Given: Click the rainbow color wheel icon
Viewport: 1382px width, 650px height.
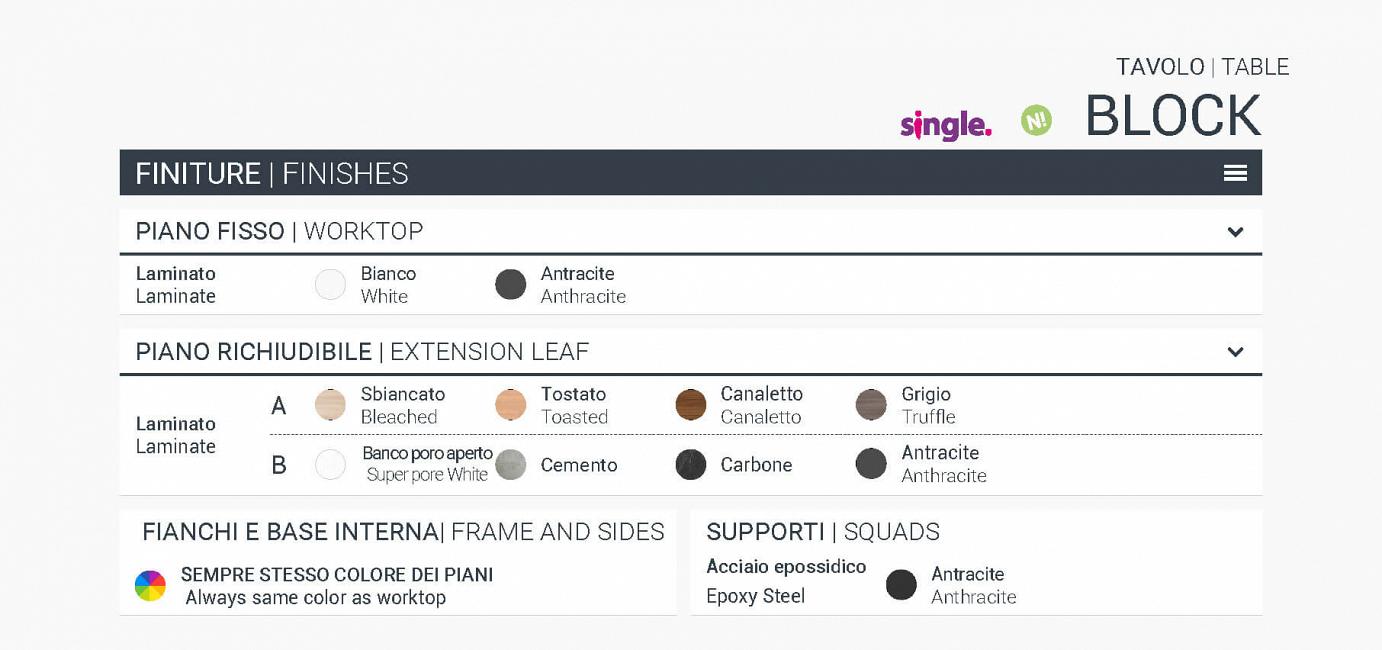Looking at the screenshot, I should click(150, 586).
